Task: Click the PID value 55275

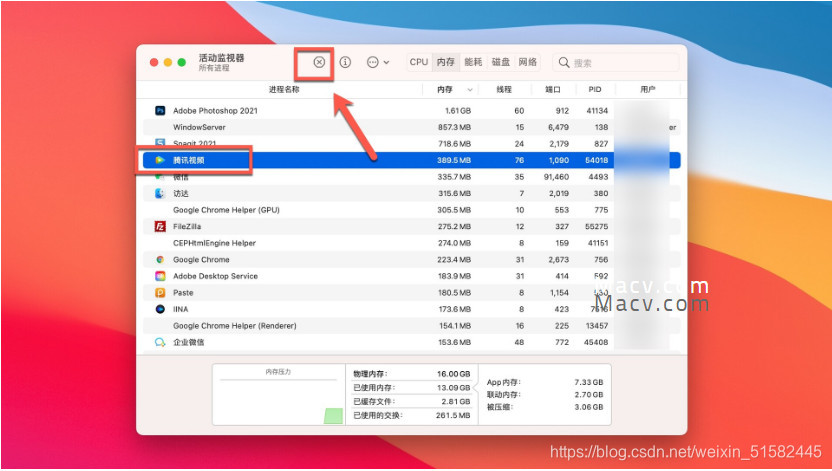Action: coord(597,226)
